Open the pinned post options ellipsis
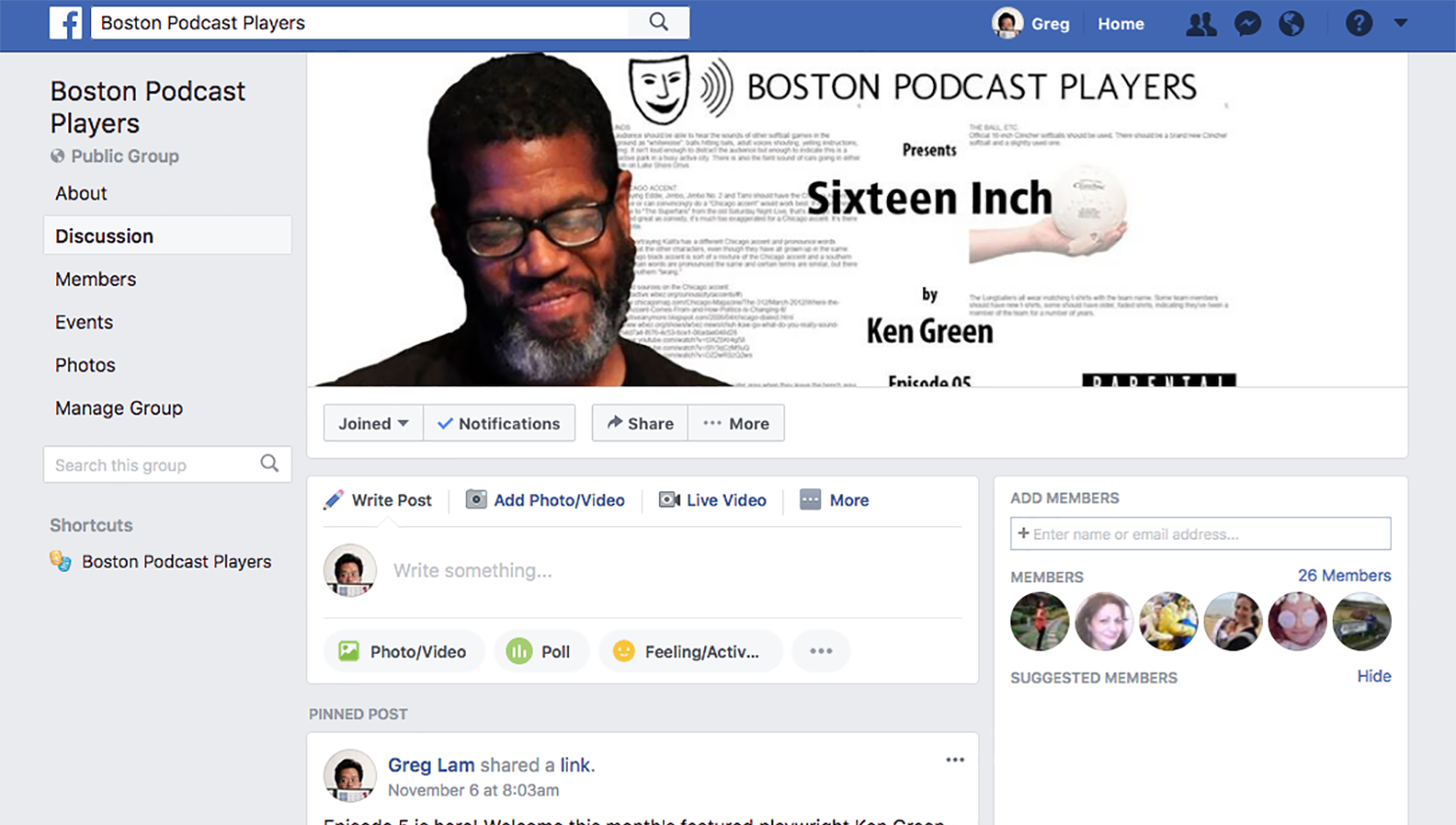Viewport: 1456px width, 825px height. pos(955,760)
